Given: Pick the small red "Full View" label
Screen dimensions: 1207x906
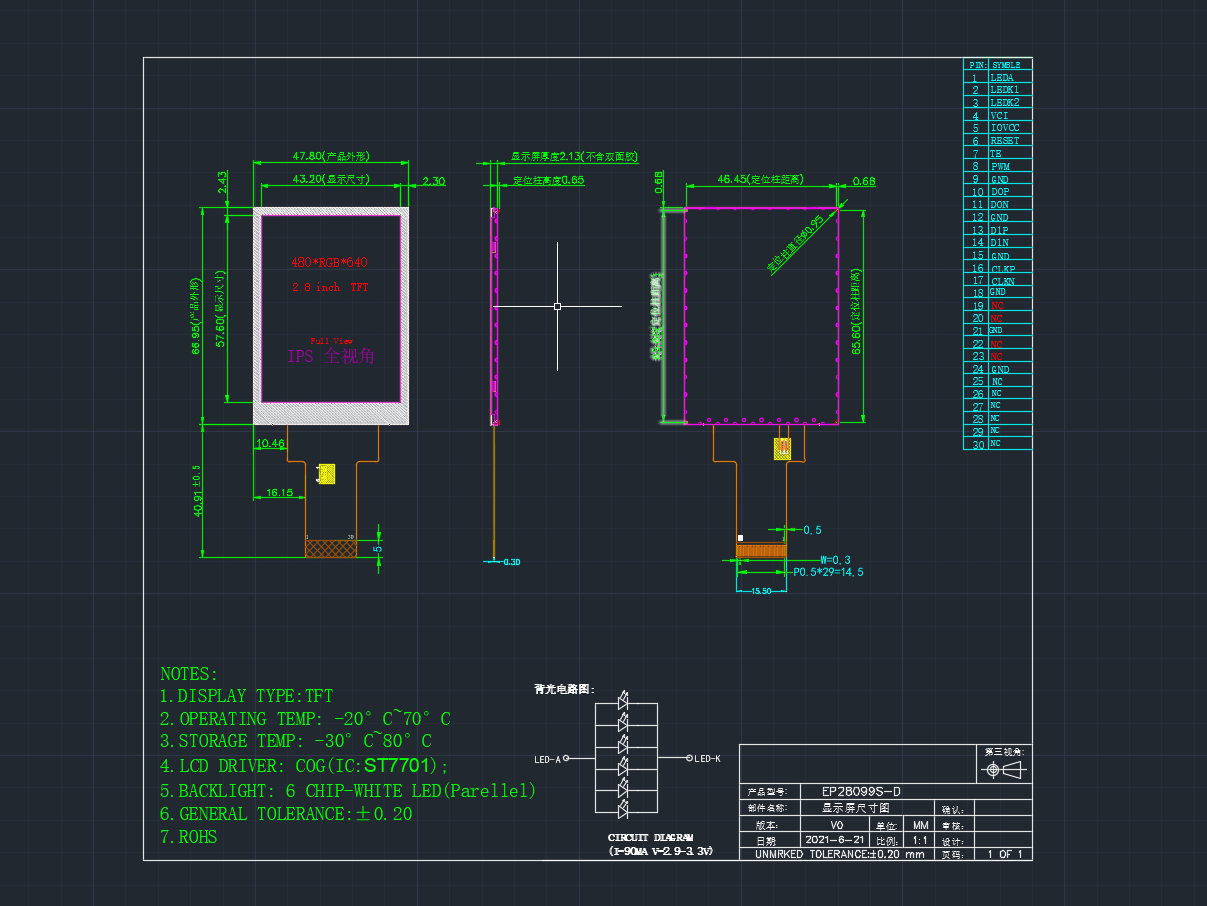Looking at the screenshot, I should [x=331, y=340].
